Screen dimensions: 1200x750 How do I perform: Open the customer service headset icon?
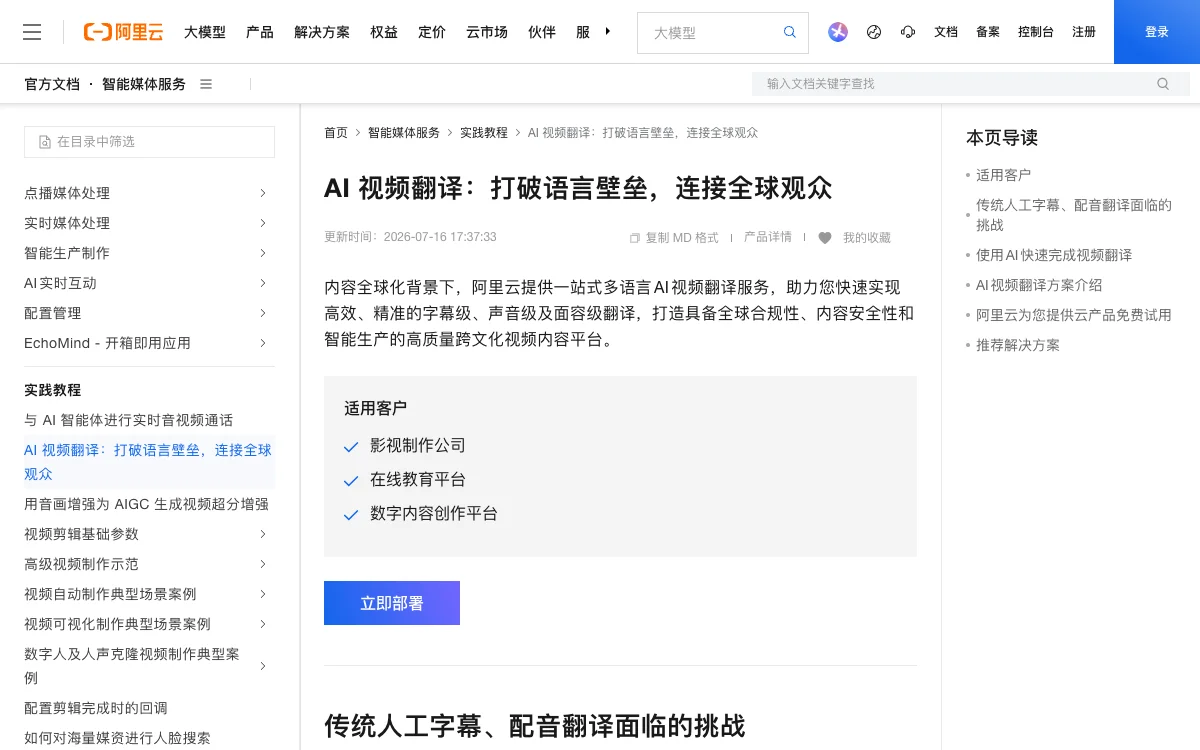[908, 32]
